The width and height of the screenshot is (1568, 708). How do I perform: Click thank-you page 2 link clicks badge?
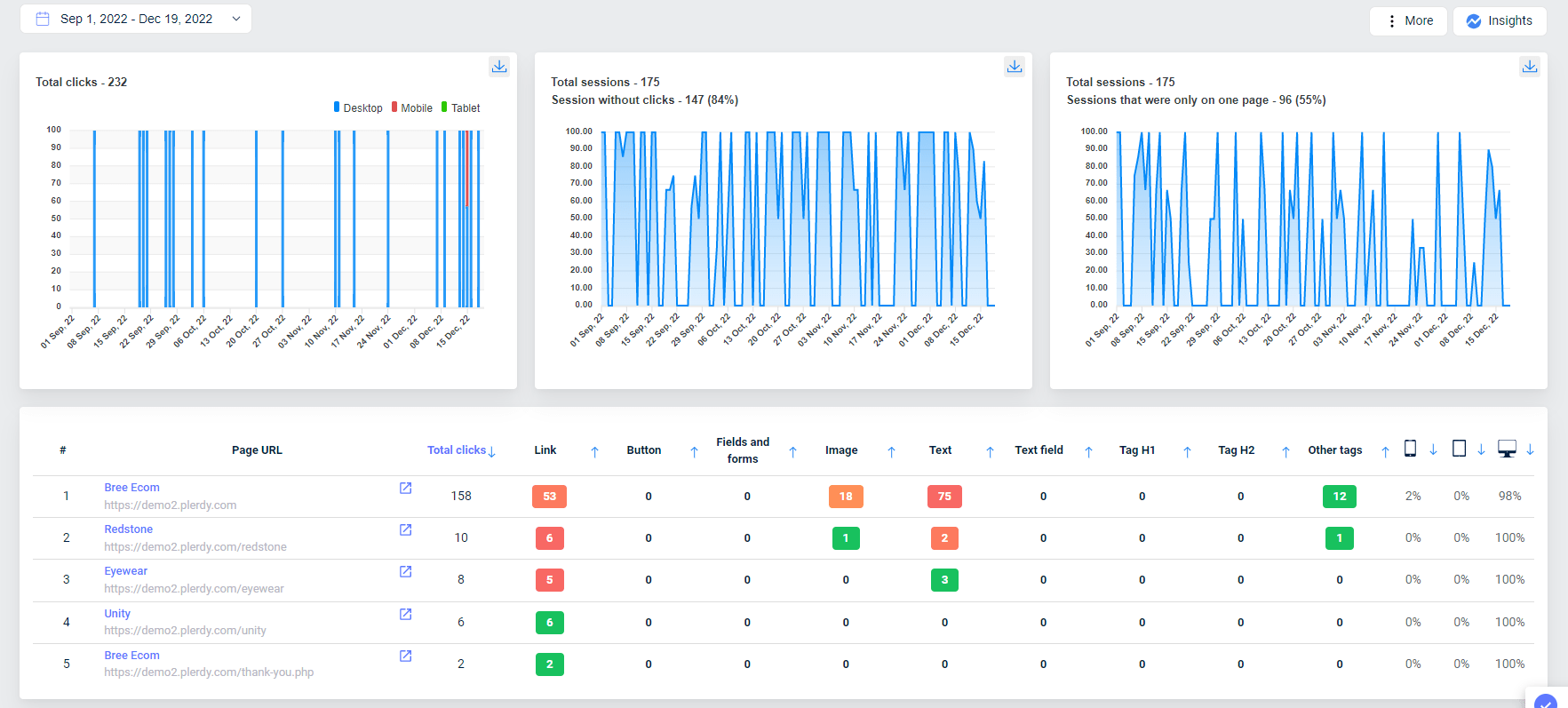(x=549, y=664)
